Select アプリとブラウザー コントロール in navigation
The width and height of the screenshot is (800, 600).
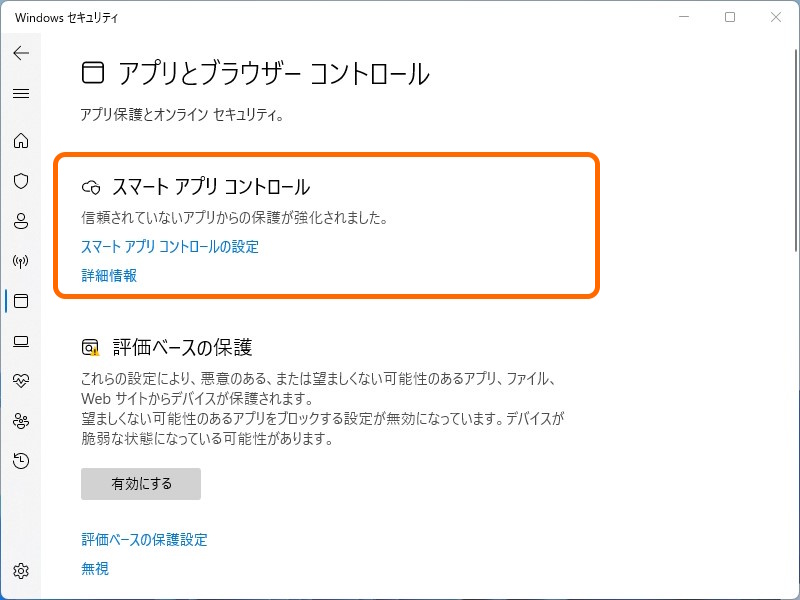[21, 301]
